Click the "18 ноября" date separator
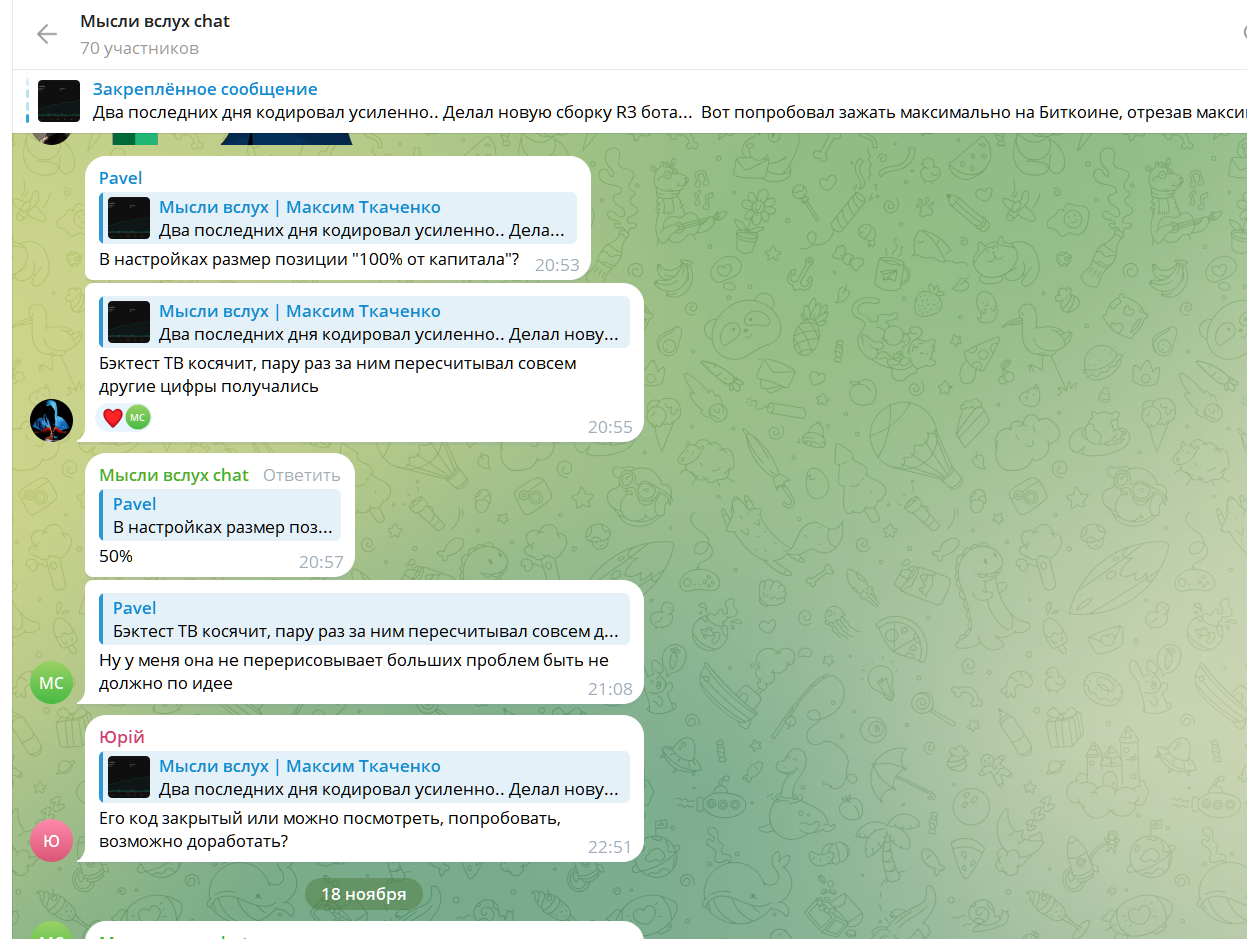The height and width of the screenshot is (939, 1247). click(363, 894)
